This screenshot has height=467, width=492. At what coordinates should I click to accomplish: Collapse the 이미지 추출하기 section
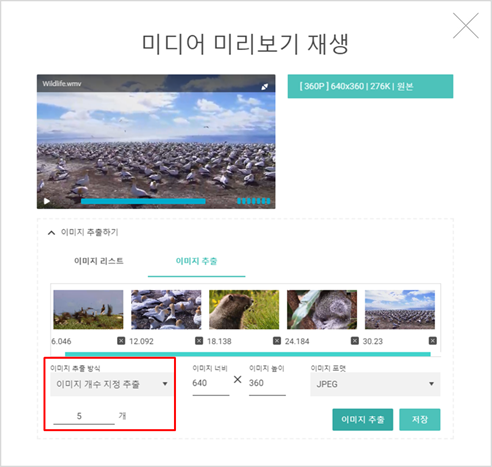tap(51, 233)
